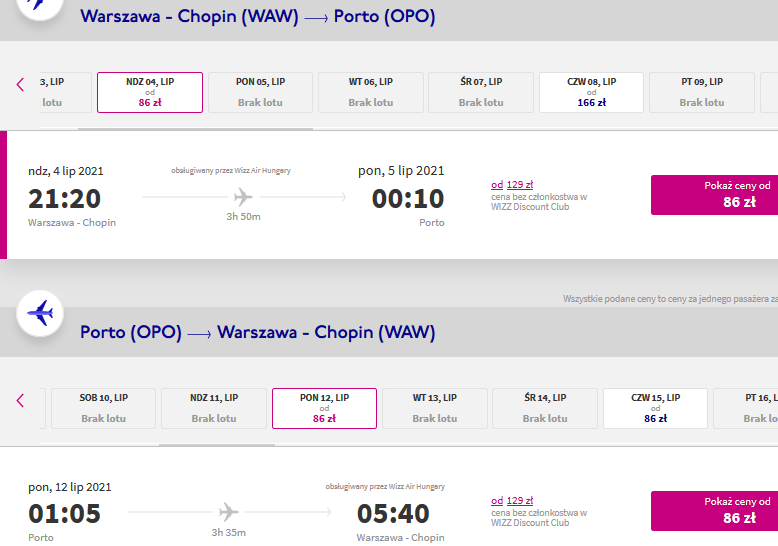The height and width of the screenshot is (546, 778).
Task: Select outbound date CZW 08, LIP 166 zł
Action: [591, 92]
